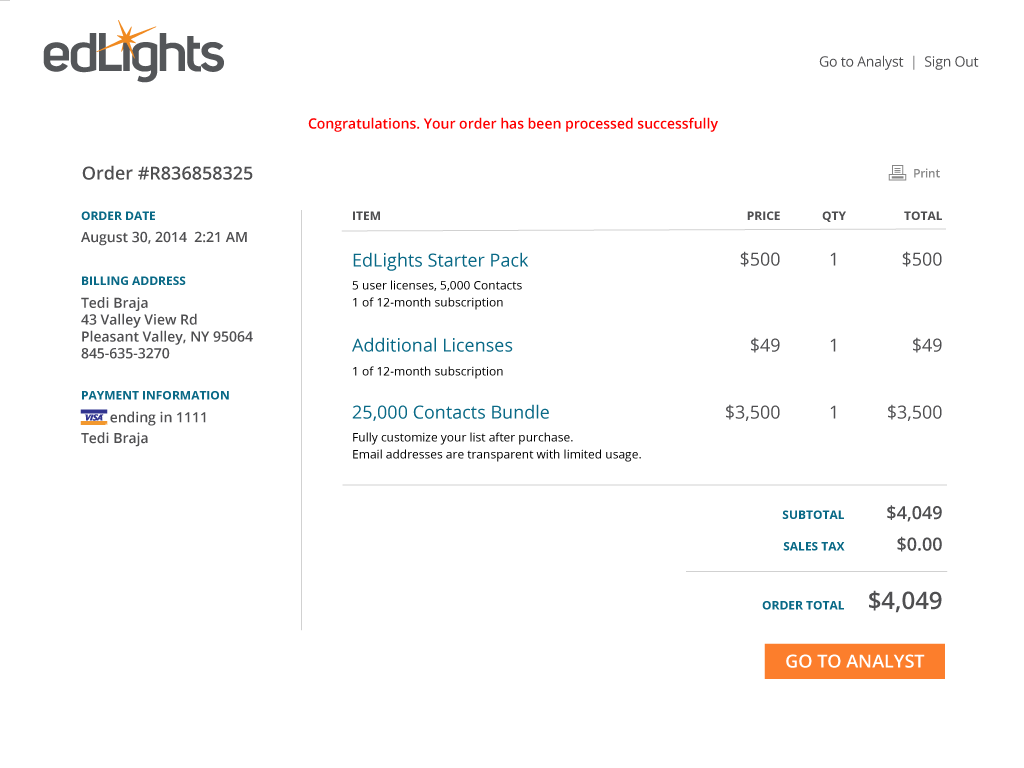Viewport: 1024px width, 768px height.
Task: Click the PAYMENT INFORMATION heading
Action: pos(155,396)
